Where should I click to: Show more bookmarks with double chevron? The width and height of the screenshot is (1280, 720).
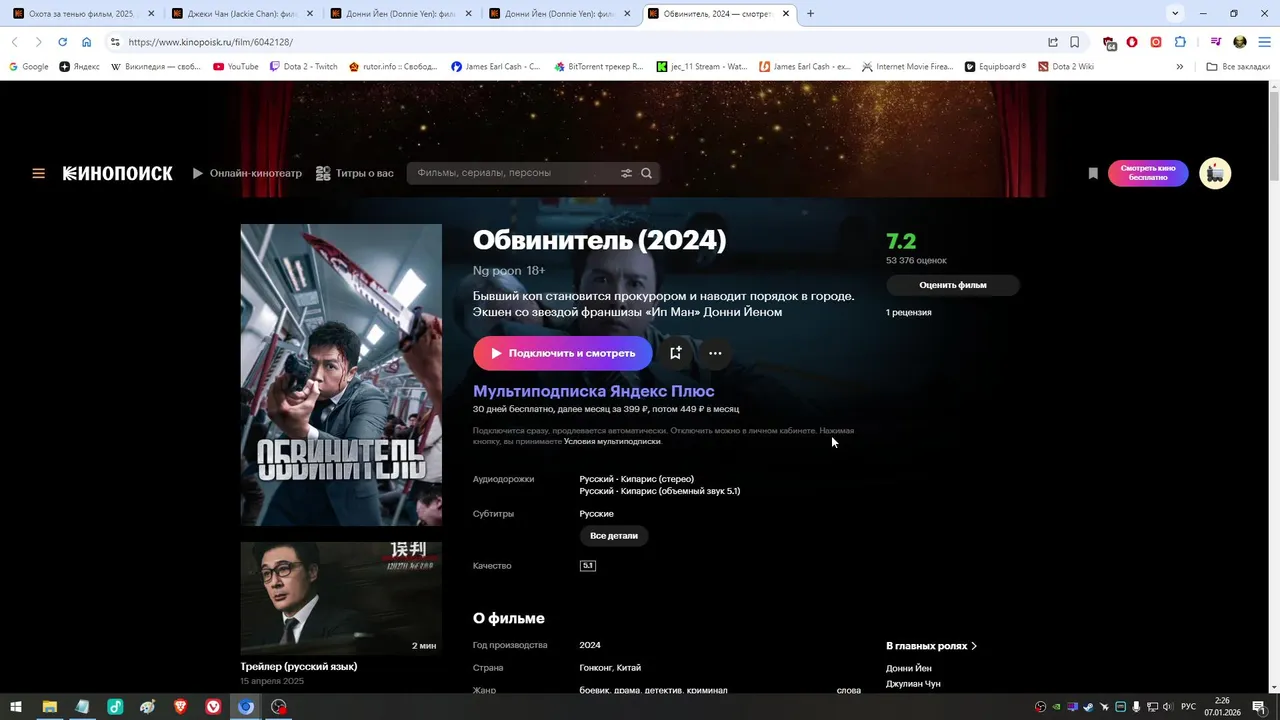point(1180,67)
